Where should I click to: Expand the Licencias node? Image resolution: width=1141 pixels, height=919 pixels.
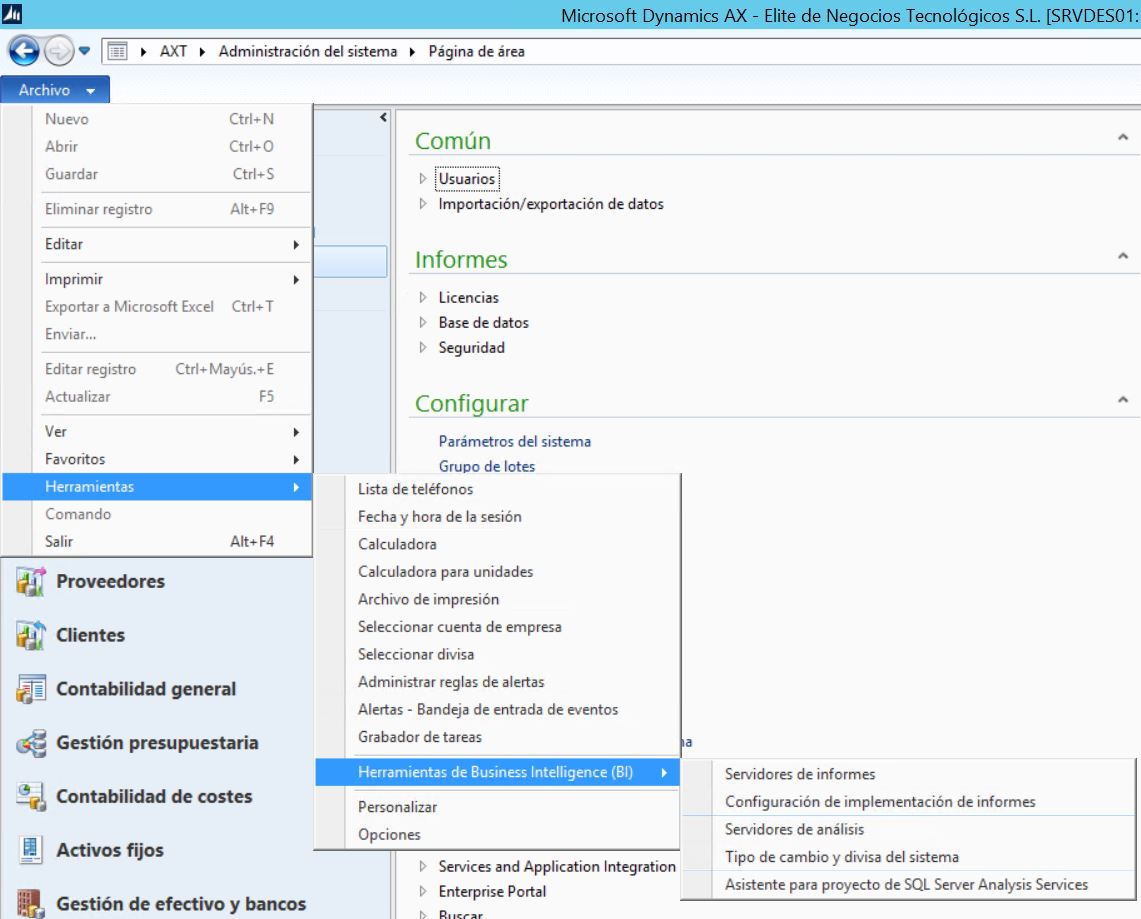423,298
